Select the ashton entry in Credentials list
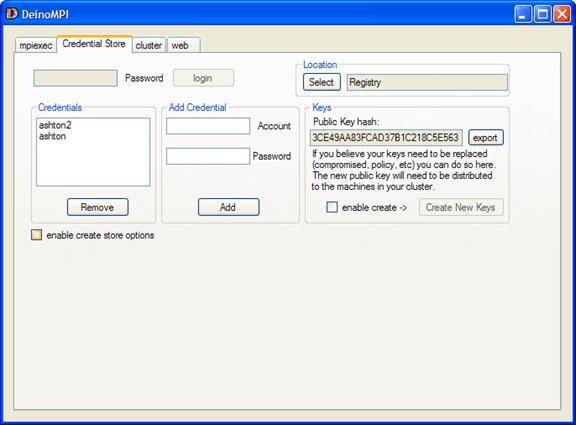Viewport: 576px width, 425px height. tap(53, 136)
